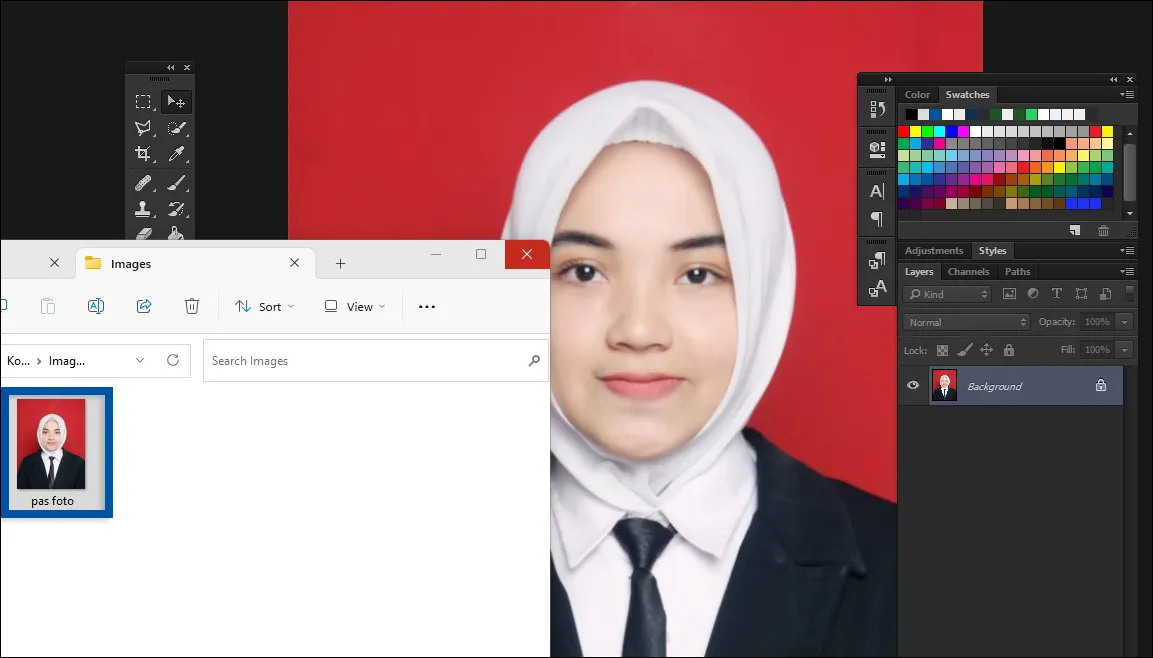This screenshot has height=658, width=1153.
Task: Switch to the Channels tab
Action: click(x=968, y=271)
